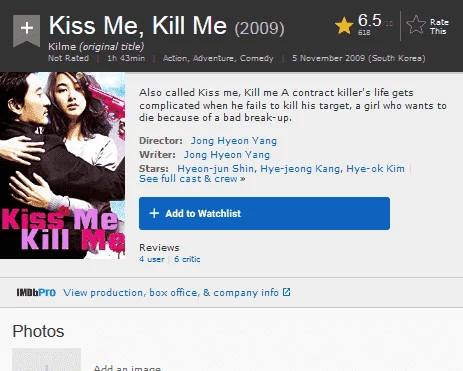This screenshot has height=371, width=463.
Task: Click the Rate This label
Action: 439,27
